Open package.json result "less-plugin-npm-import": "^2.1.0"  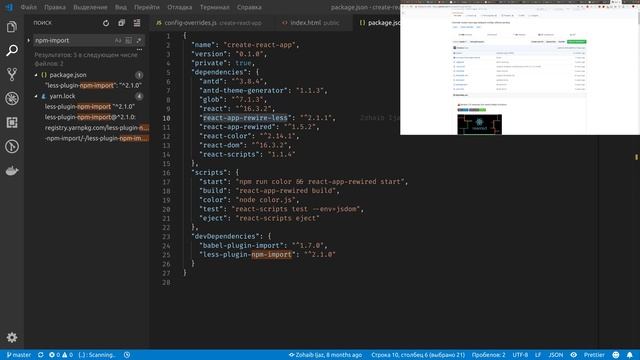[93, 85]
